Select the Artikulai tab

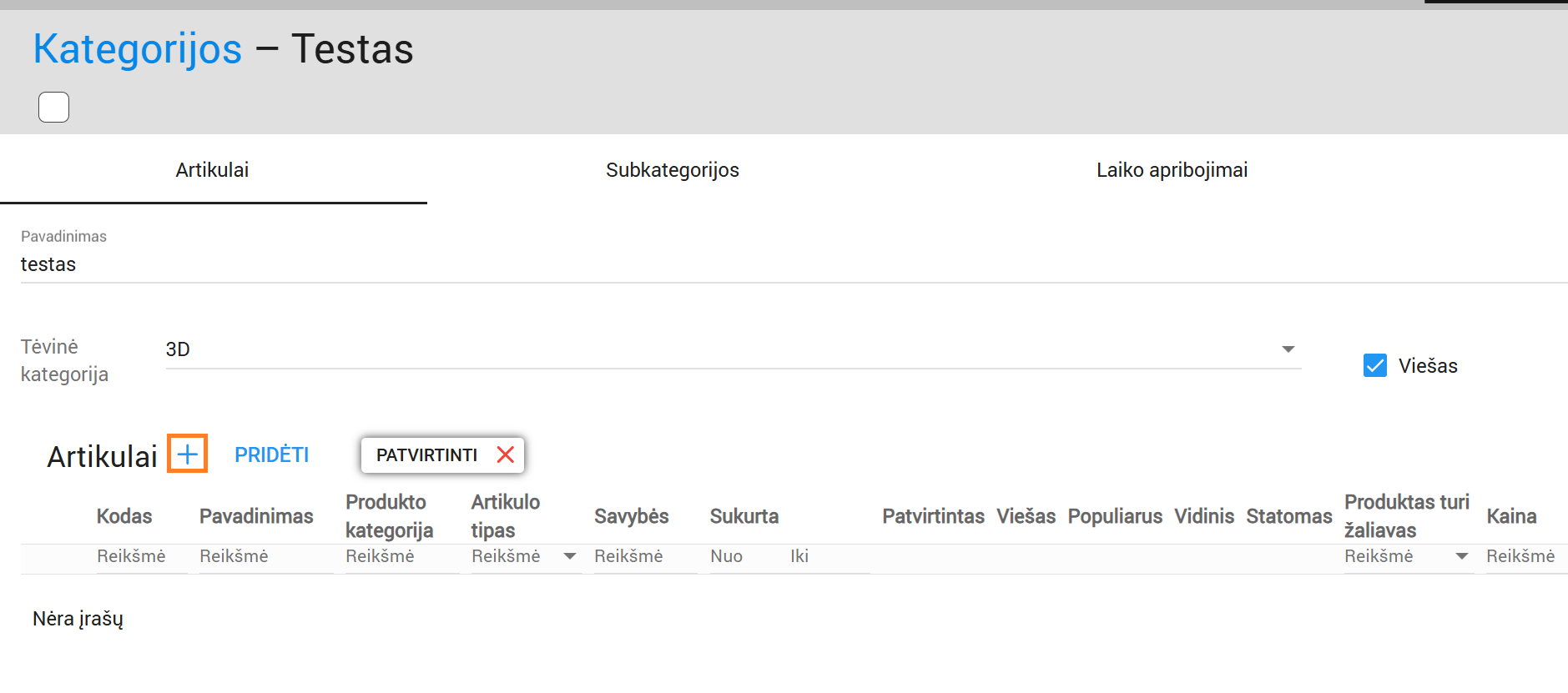point(212,170)
